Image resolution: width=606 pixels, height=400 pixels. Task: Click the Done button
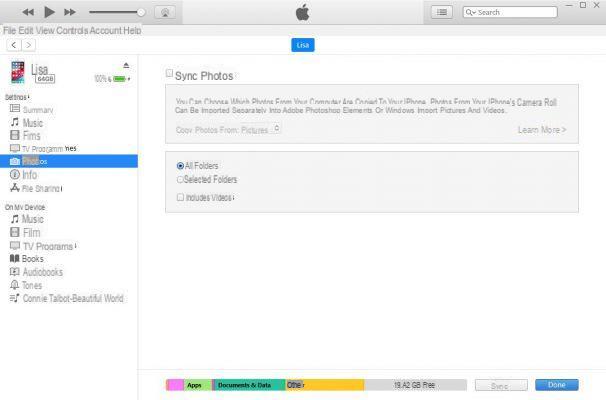pyautogui.click(x=557, y=385)
